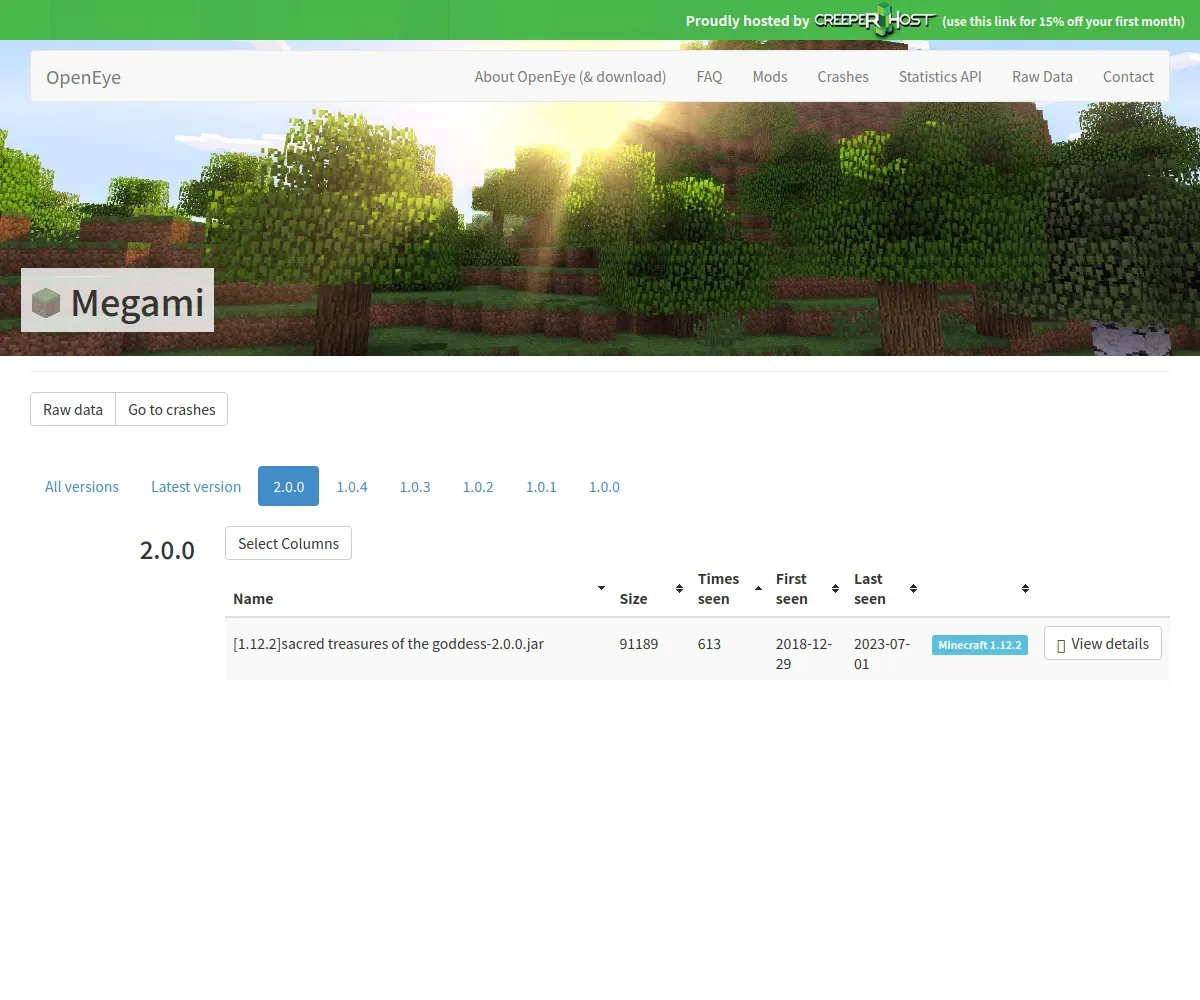Viewport: 1200px width, 1000px height.
Task: Sort by First seen arrows
Action: 835,588
